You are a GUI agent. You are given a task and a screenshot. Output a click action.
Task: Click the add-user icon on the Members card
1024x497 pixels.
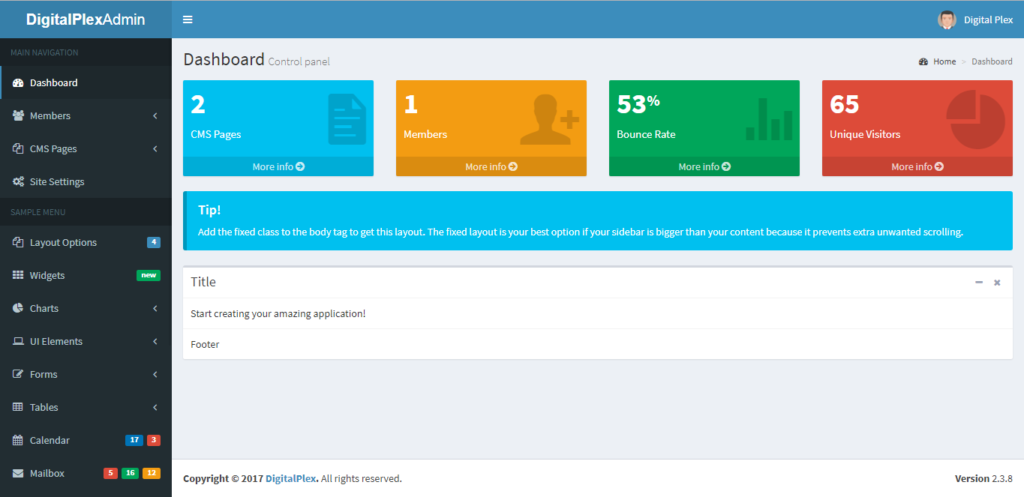[x=549, y=120]
